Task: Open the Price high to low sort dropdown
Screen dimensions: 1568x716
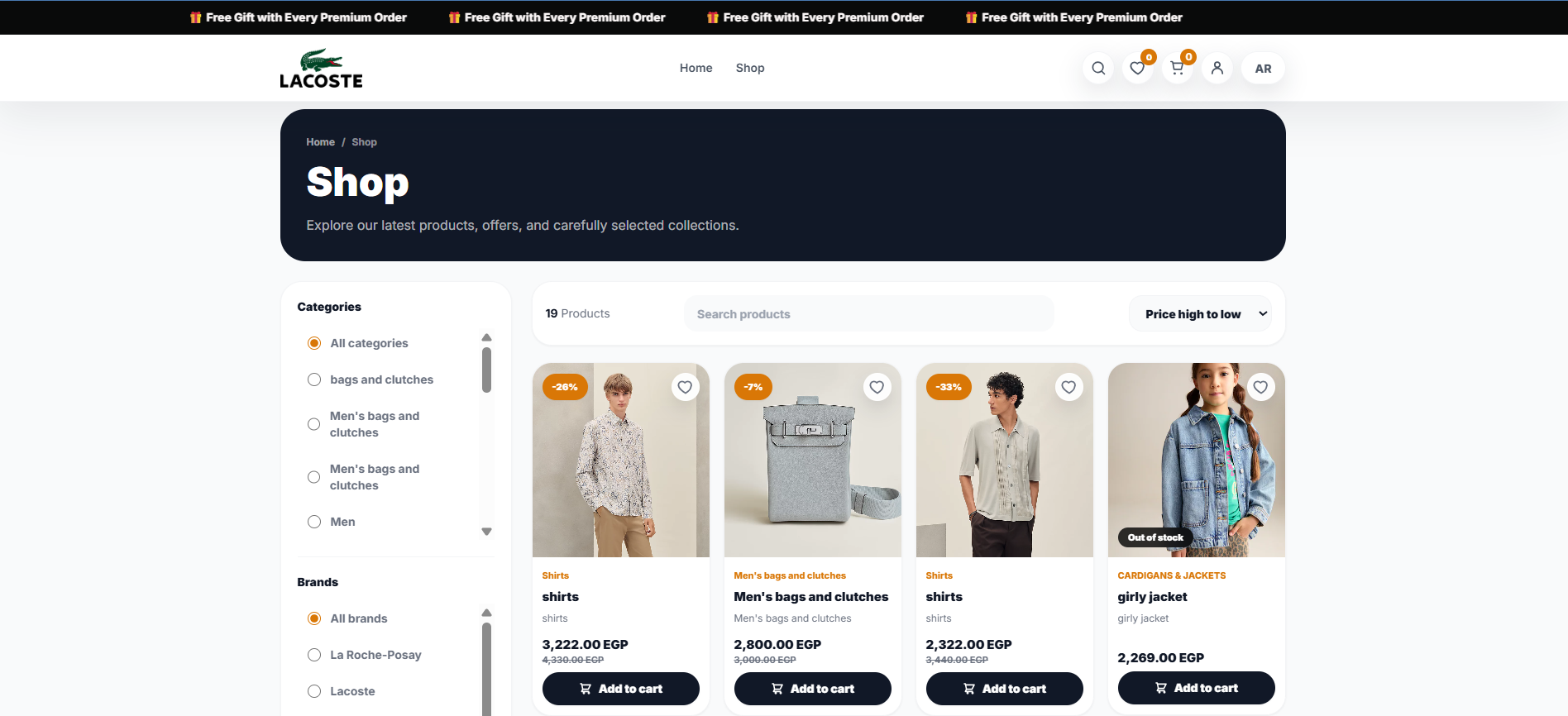Action: pyautogui.click(x=1200, y=314)
